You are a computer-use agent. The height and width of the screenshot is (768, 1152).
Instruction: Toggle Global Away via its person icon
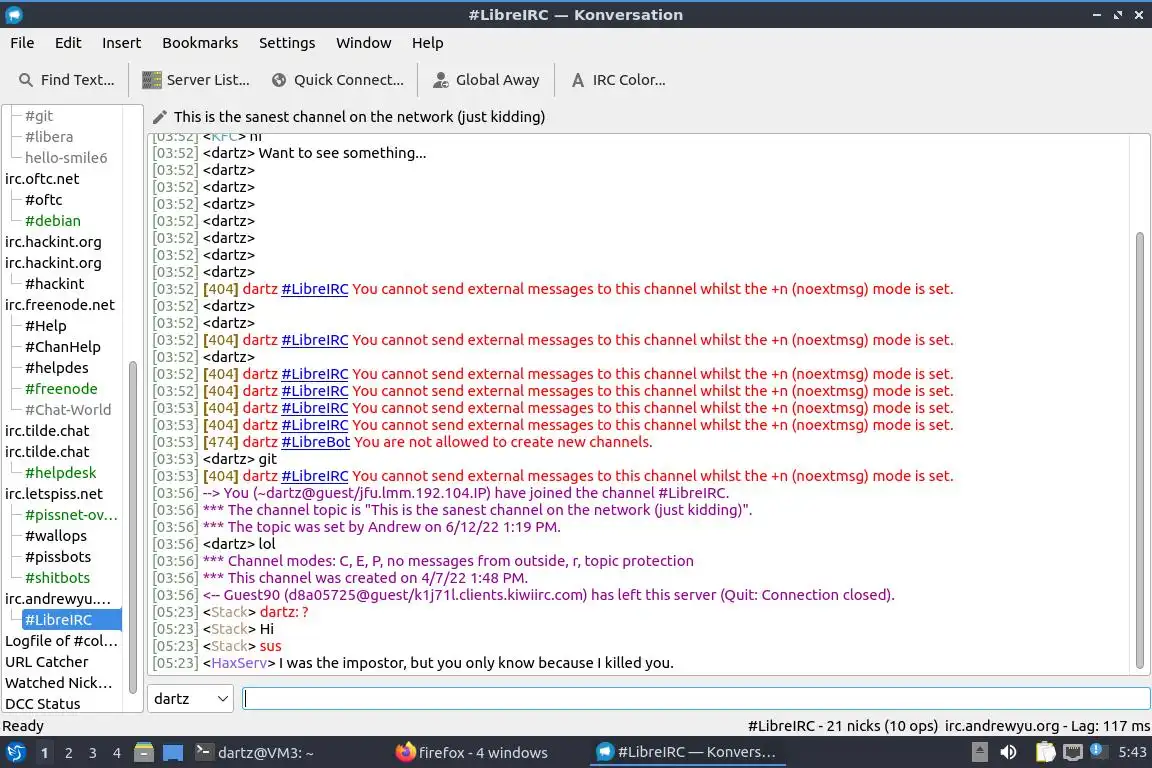(441, 80)
